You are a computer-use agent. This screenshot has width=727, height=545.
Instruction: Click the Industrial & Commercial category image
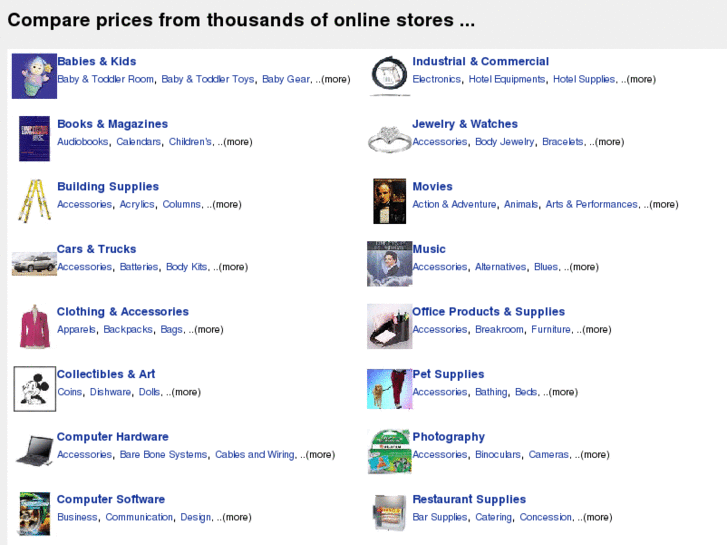tap(389, 76)
